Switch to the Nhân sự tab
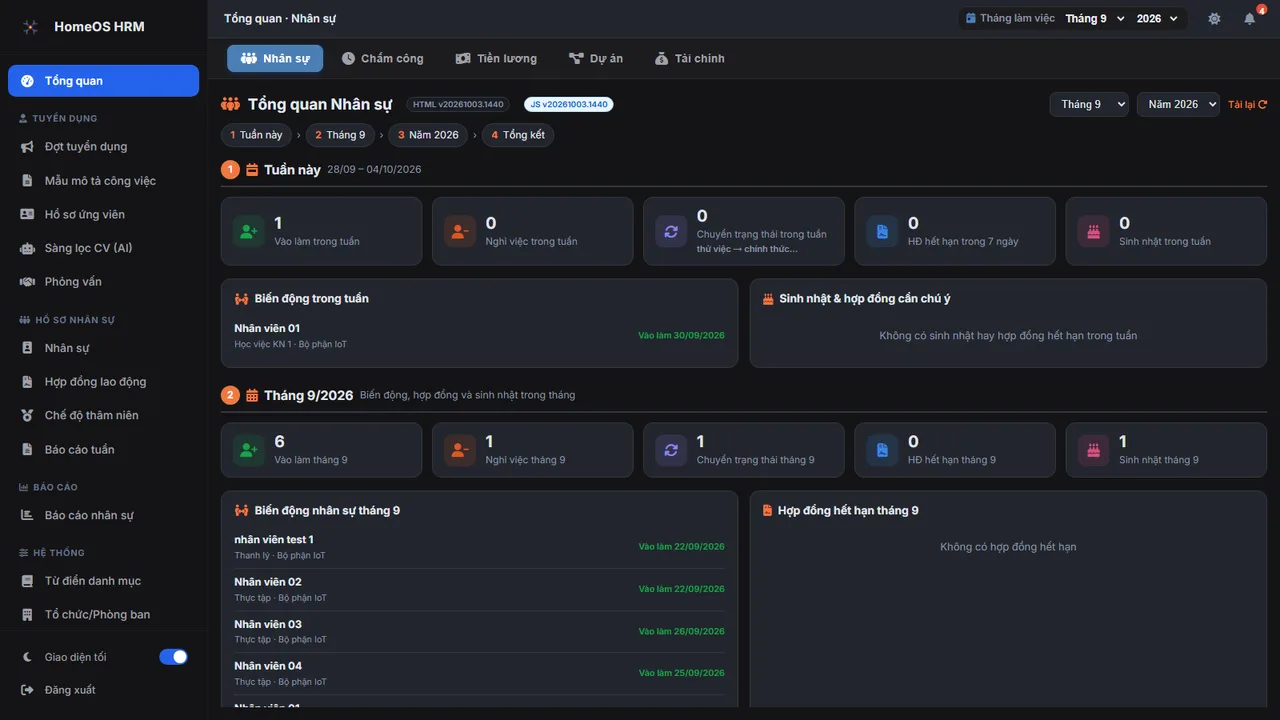 275,58
